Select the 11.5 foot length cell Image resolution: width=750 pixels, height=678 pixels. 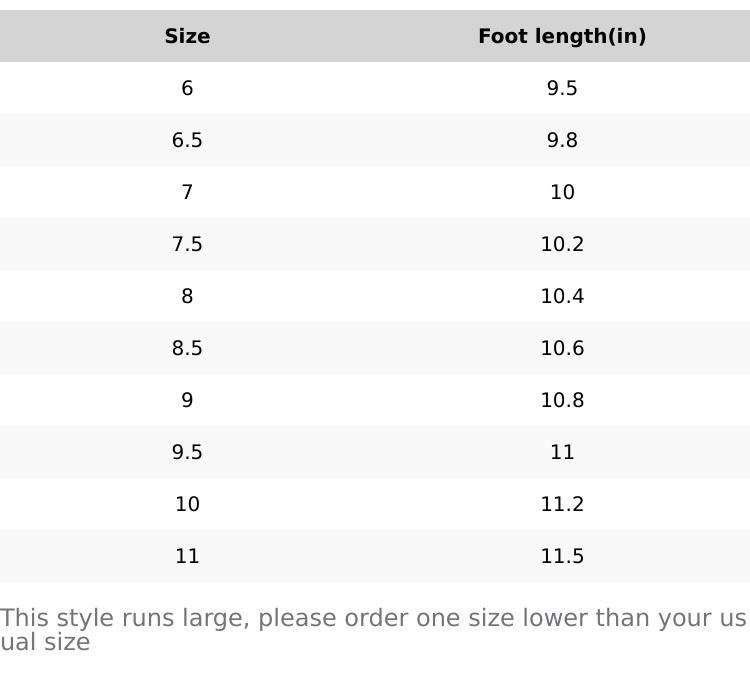coord(562,557)
